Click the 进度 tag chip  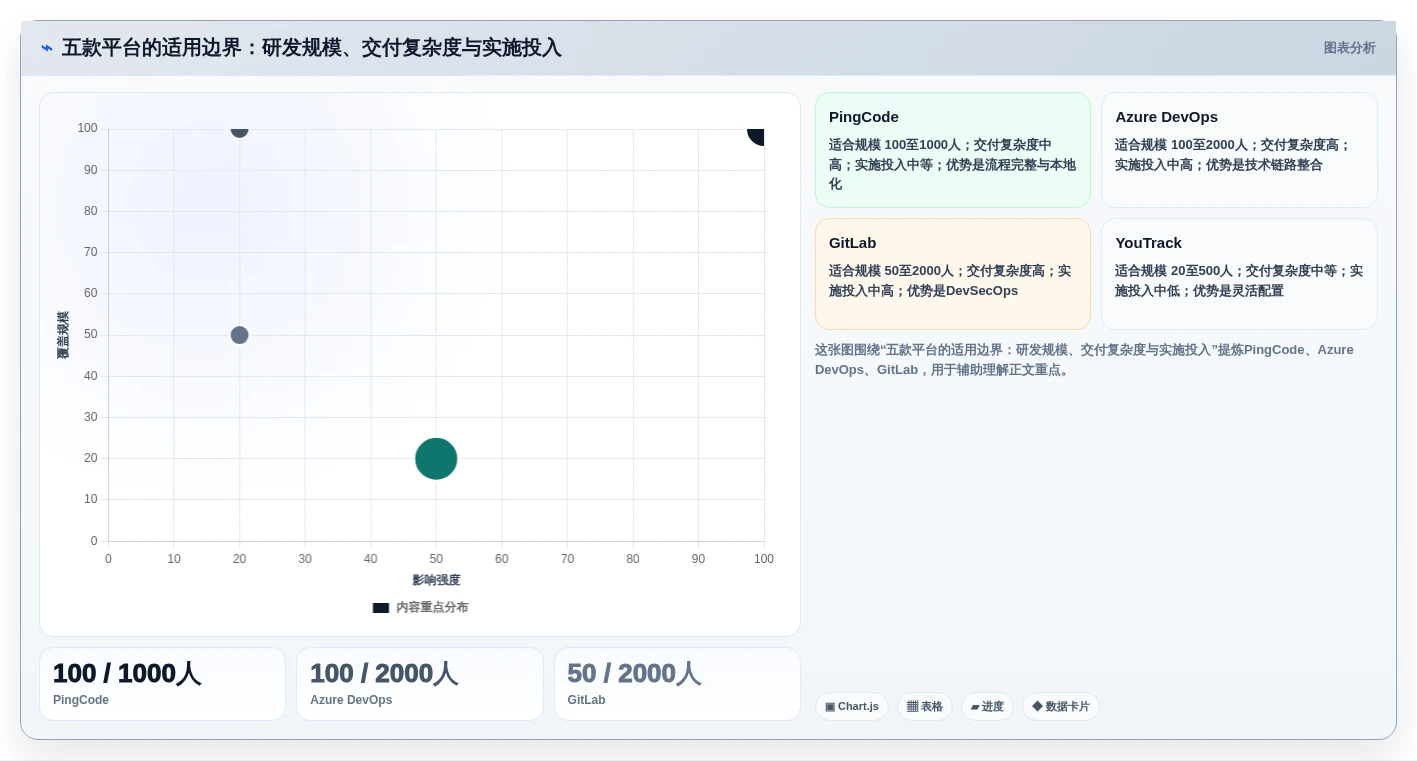pyautogui.click(x=987, y=707)
